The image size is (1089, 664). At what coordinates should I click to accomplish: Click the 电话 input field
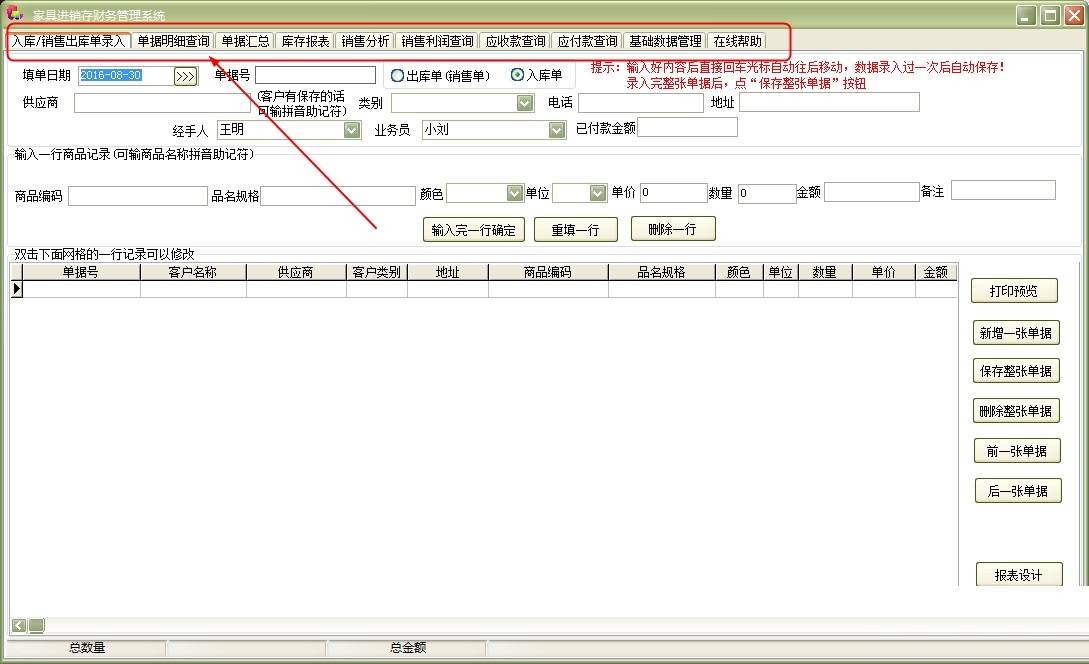pos(641,103)
